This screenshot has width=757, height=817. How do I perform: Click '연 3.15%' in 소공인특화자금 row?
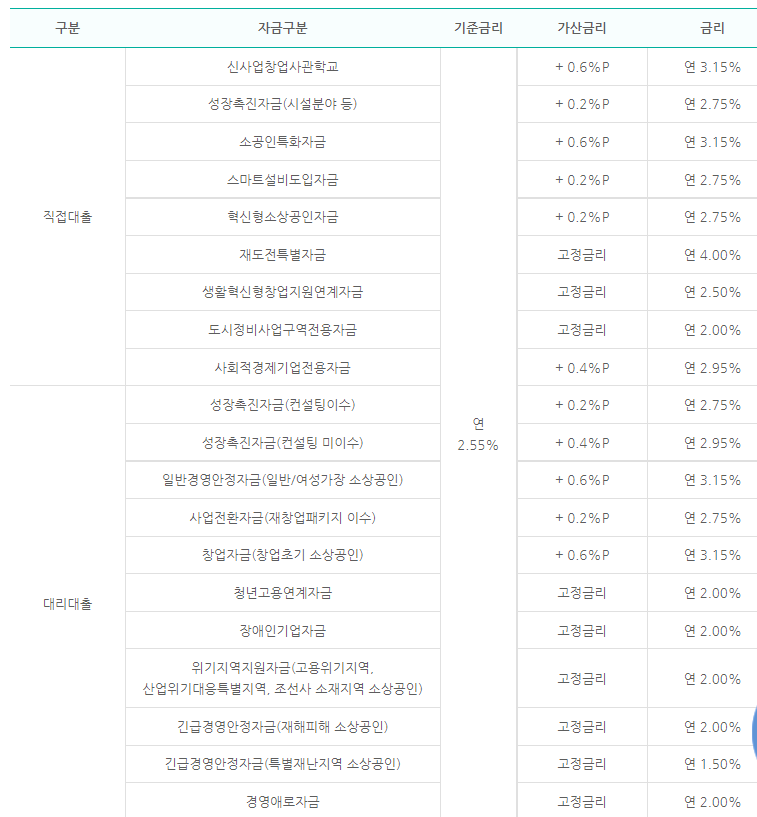[712, 142]
